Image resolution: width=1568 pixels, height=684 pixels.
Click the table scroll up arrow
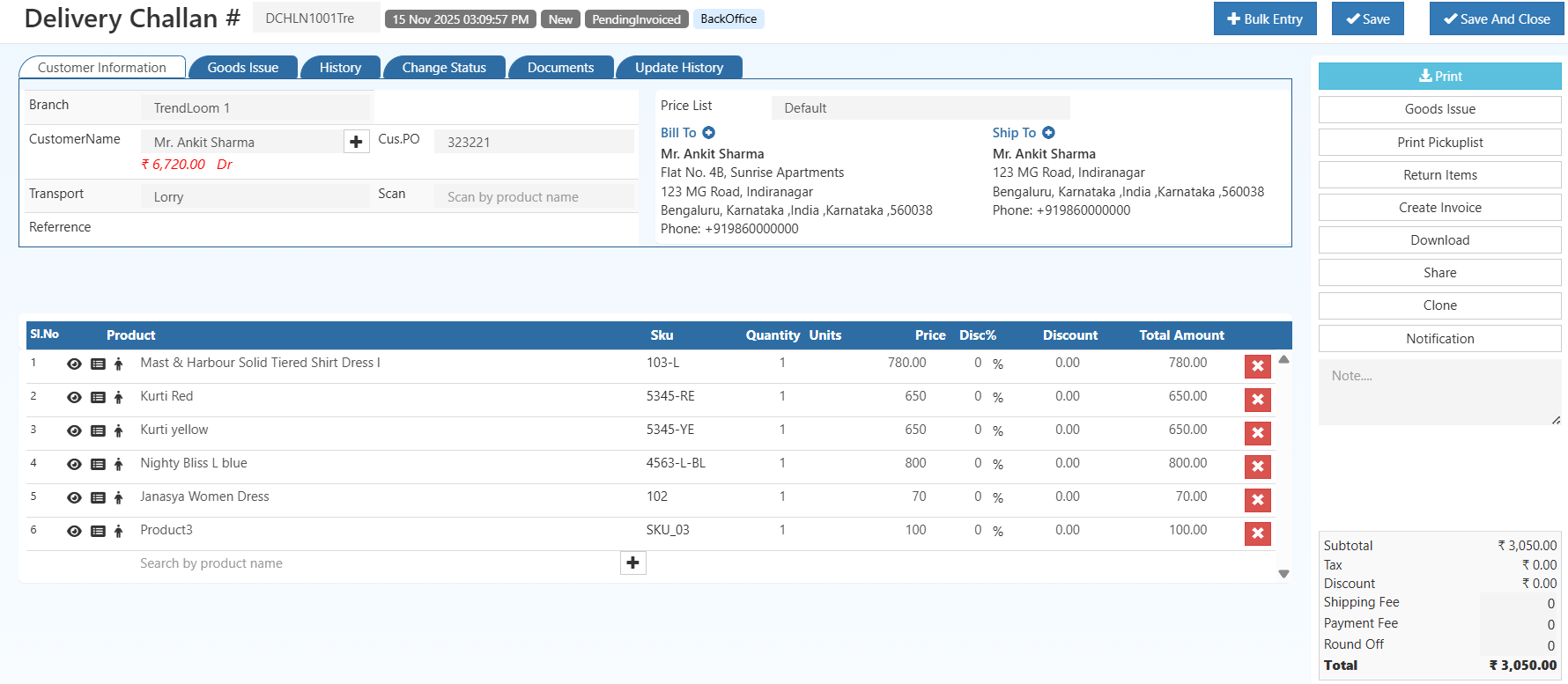coord(1283,359)
